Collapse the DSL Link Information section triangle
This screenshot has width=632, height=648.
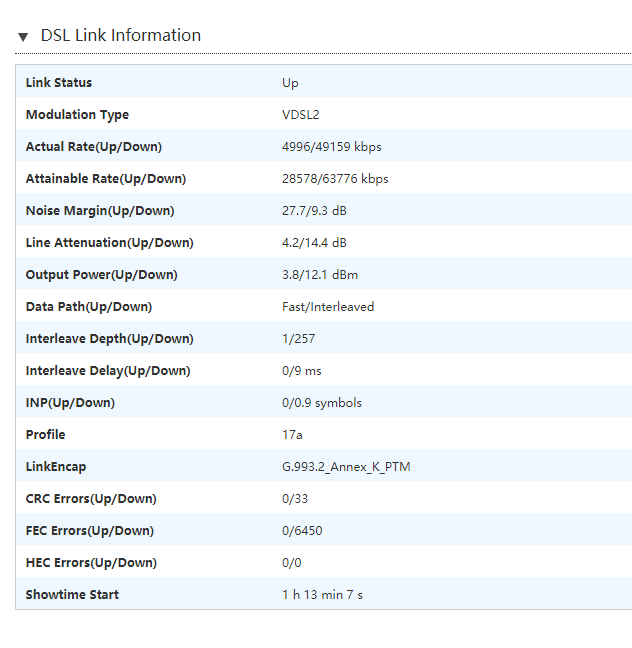coord(23,37)
